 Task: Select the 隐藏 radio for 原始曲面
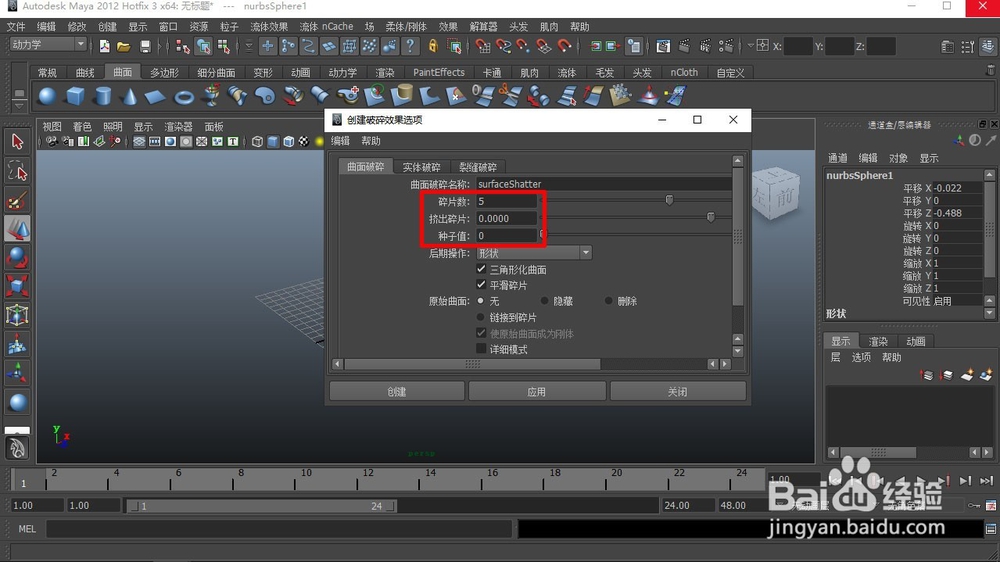tap(544, 300)
